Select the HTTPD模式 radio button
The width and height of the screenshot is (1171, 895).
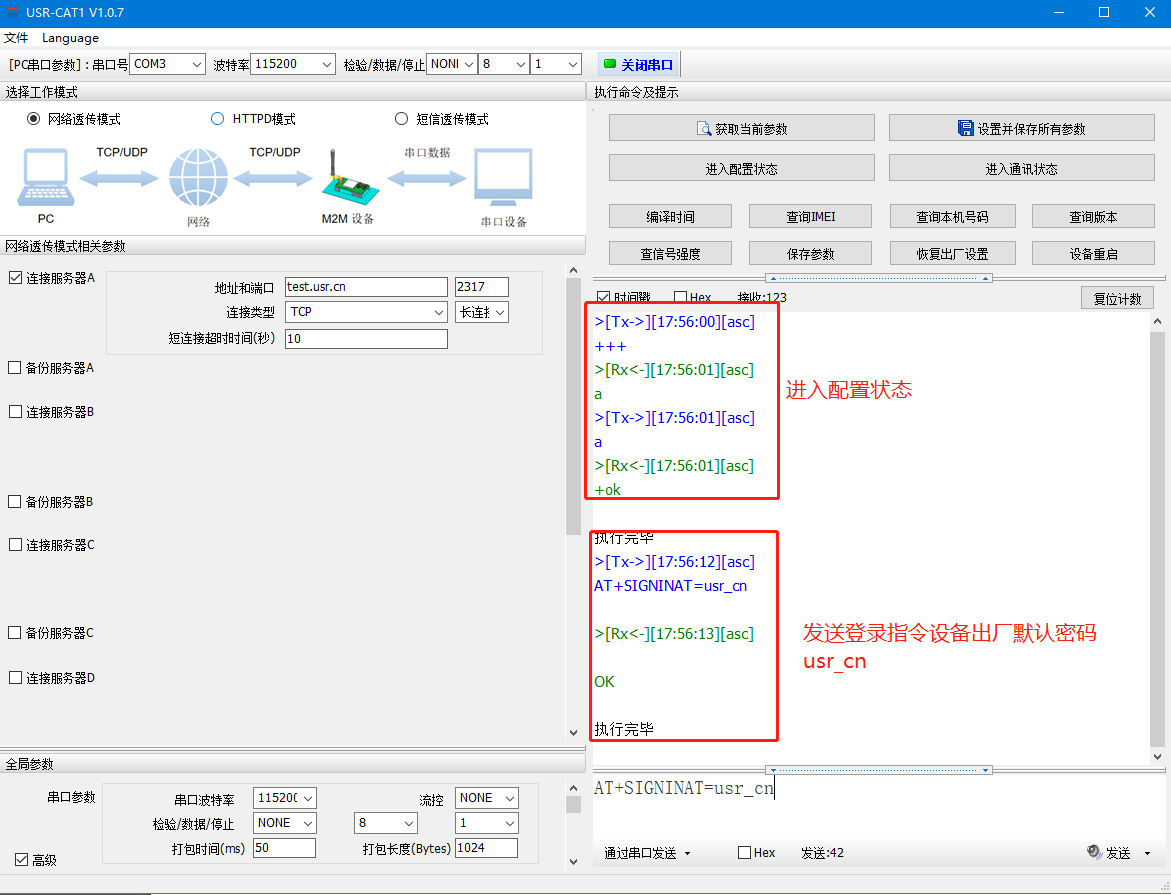tap(217, 119)
